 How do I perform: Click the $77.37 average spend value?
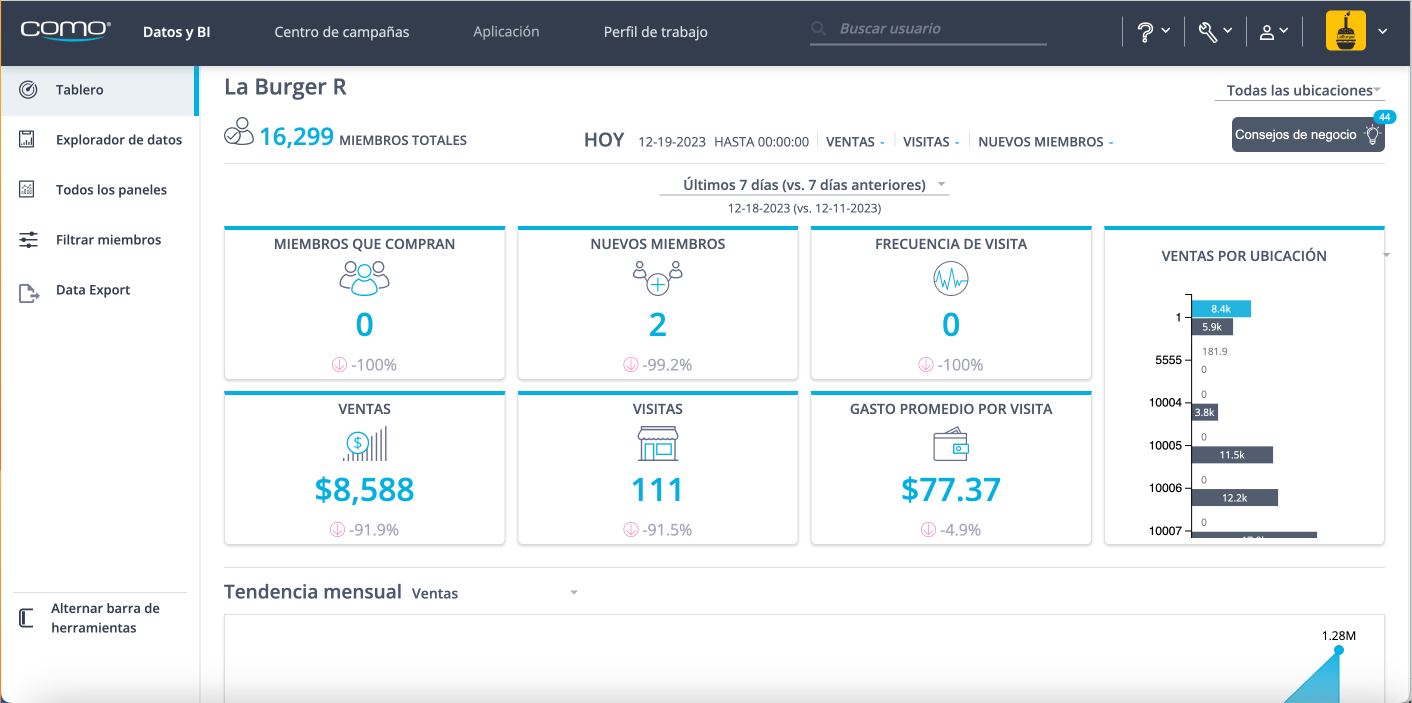tap(950, 490)
